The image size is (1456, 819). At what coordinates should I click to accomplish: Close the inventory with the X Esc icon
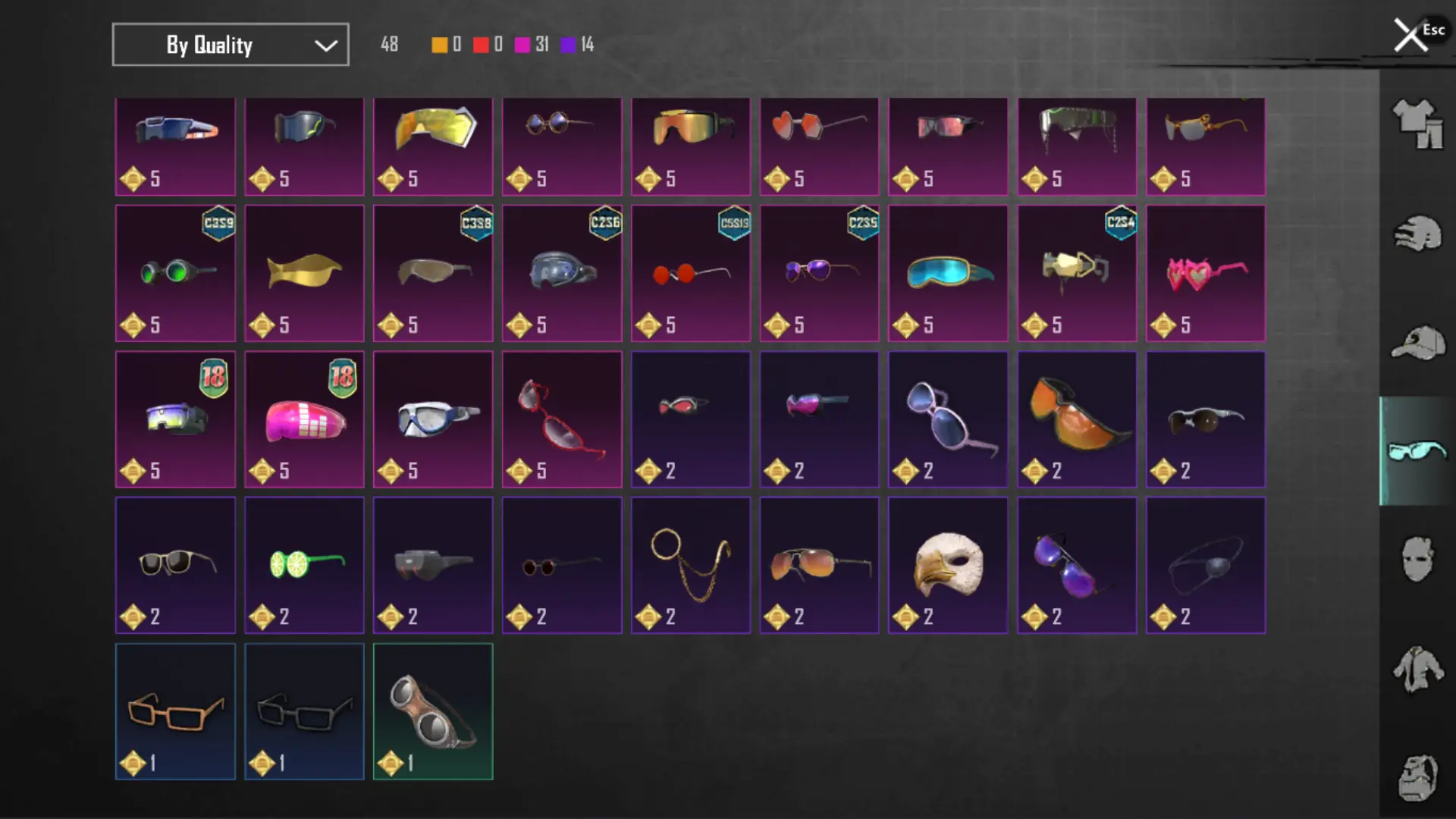pyautogui.click(x=1417, y=34)
